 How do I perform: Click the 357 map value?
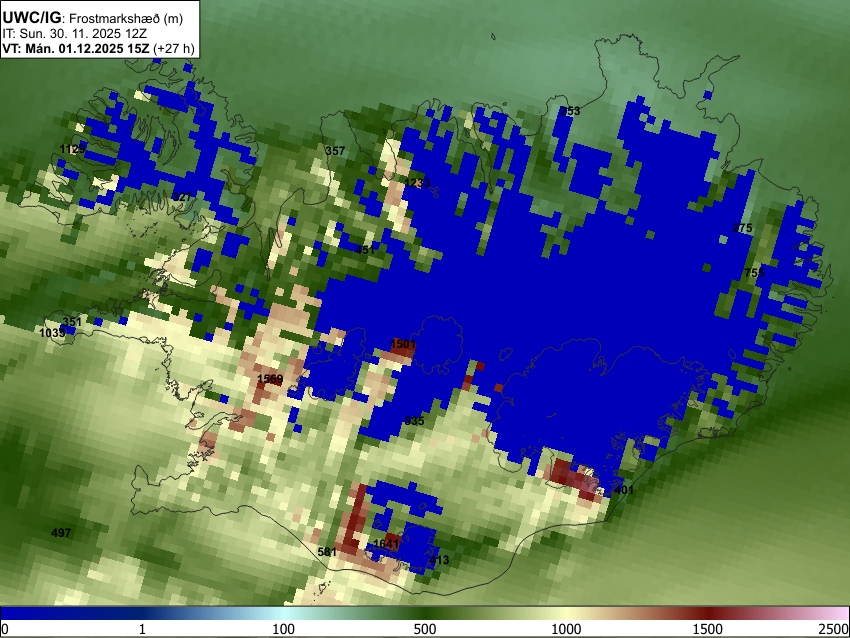pyautogui.click(x=335, y=151)
